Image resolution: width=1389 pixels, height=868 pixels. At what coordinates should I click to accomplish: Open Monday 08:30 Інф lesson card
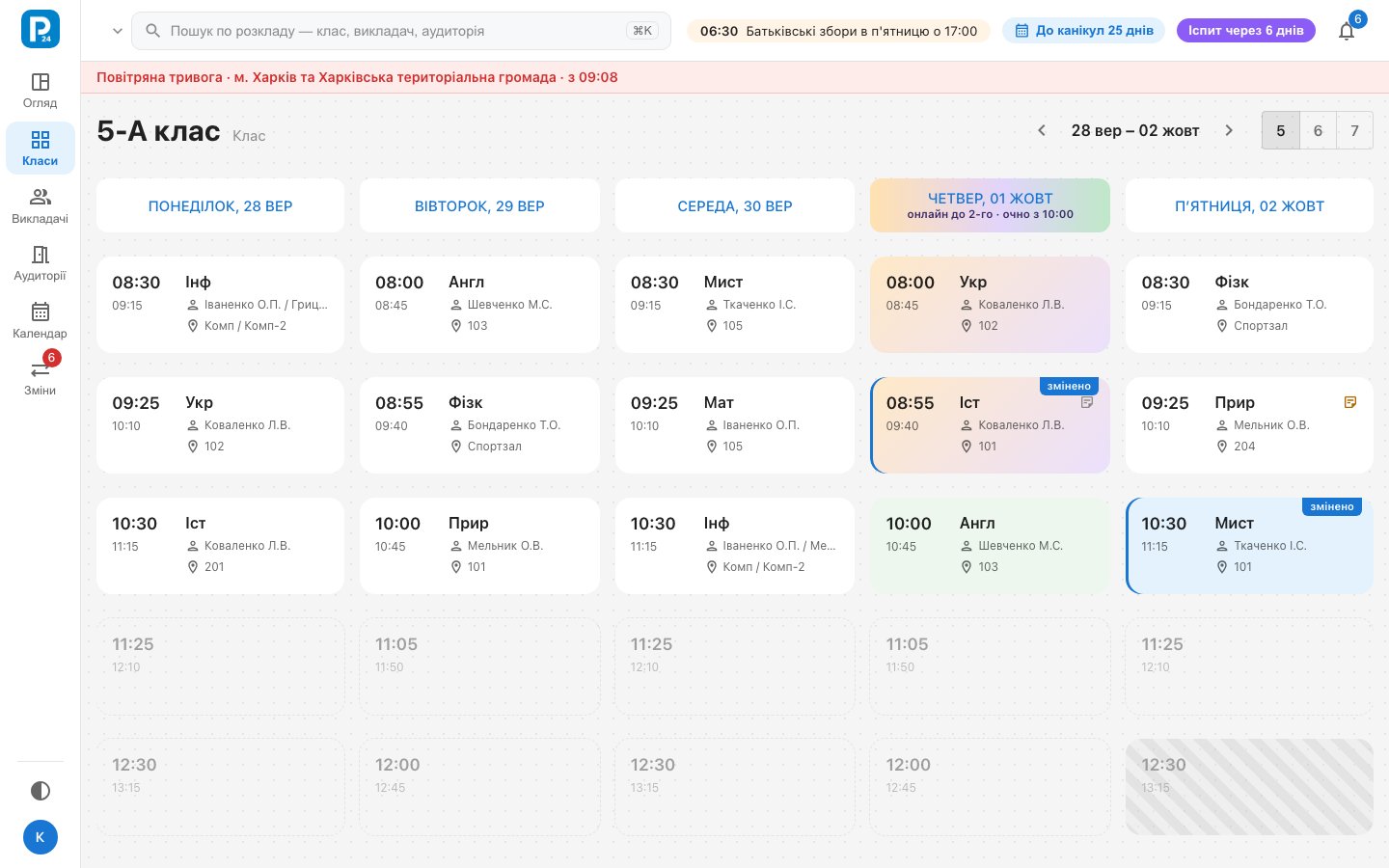coord(220,305)
